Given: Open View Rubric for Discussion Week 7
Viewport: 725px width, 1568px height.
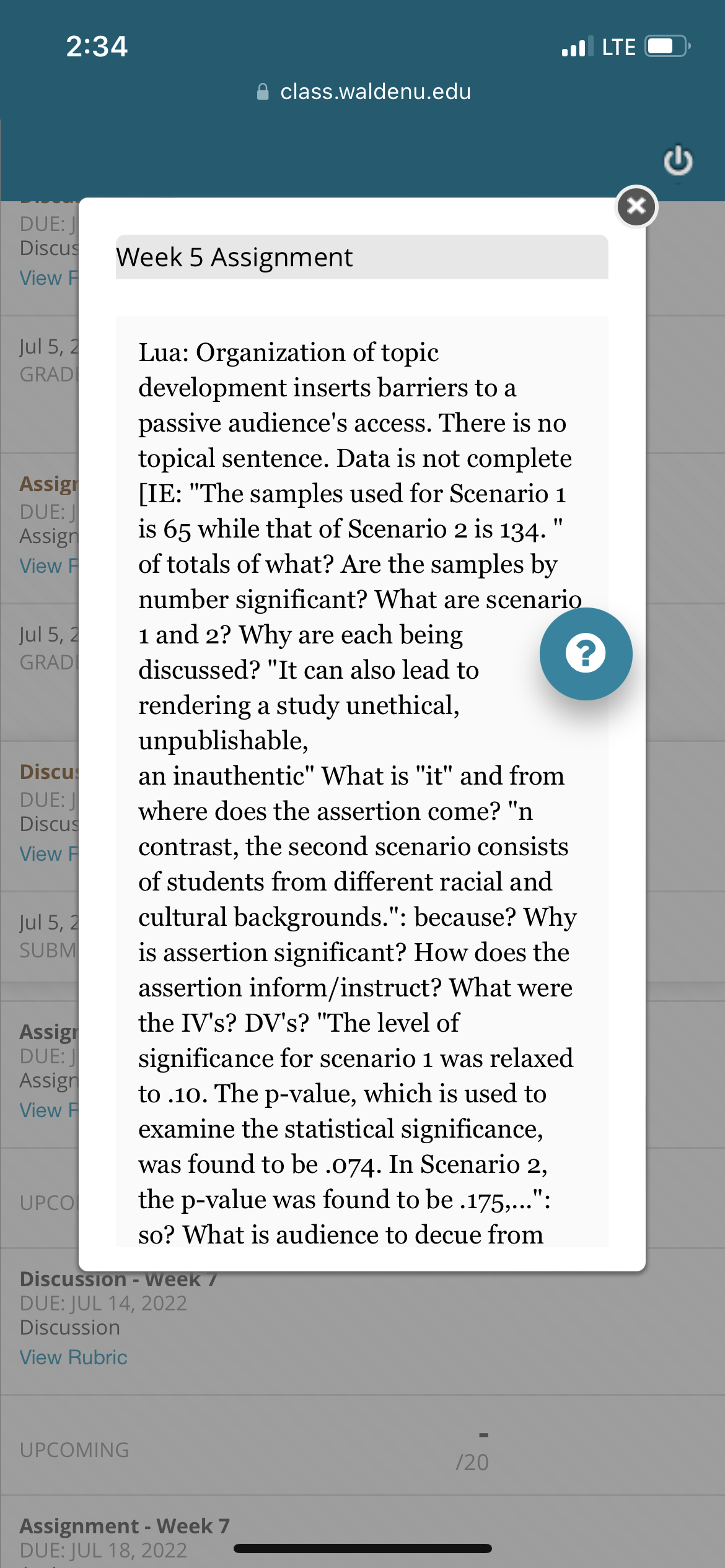Looking at the screenshot, I should click(73, 1357).
